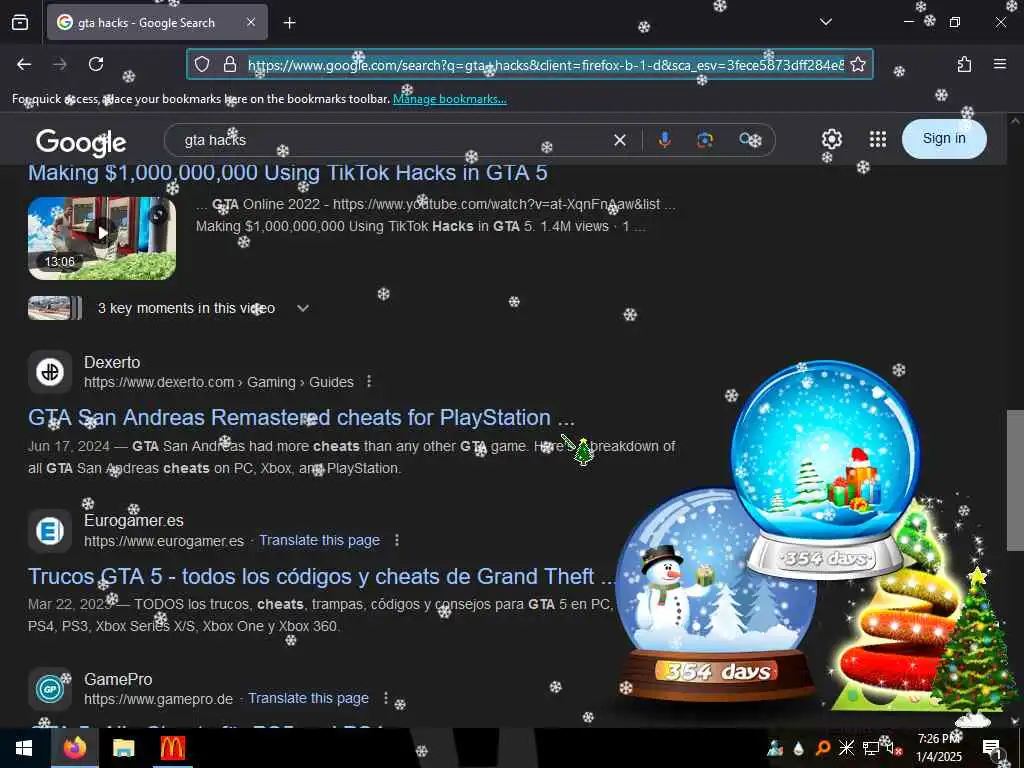Click the GamePro site name
1024x768 pixels.
118,680
